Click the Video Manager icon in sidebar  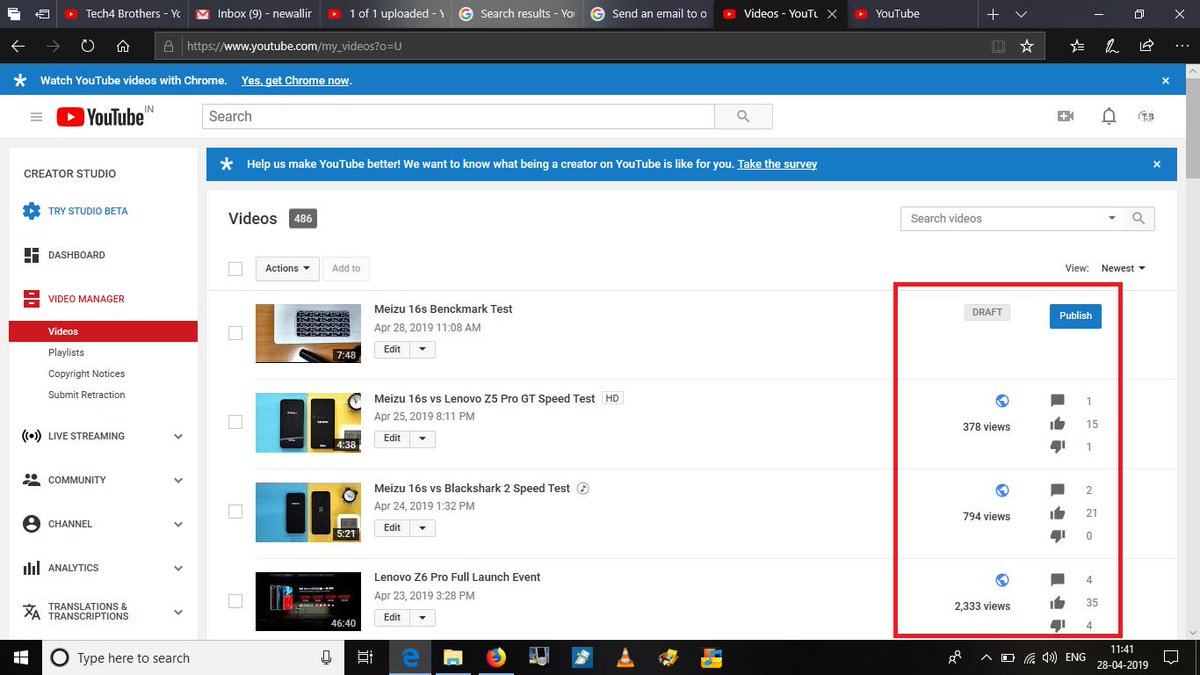[x=31, y=299]
